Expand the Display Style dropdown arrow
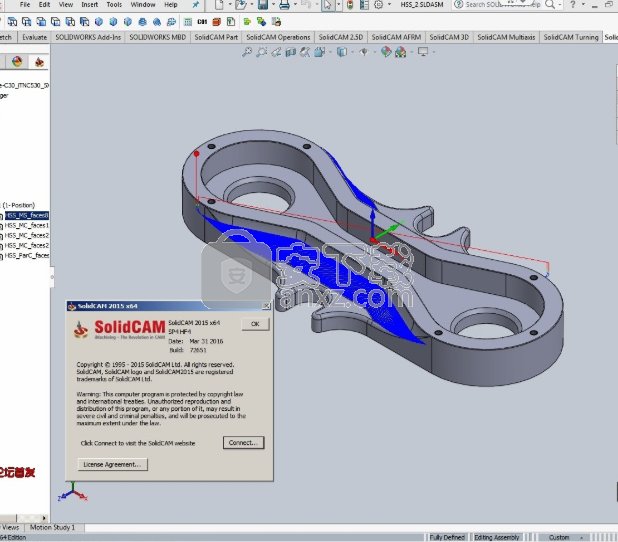This screenshot has width=618, height=542. [352, 52]
